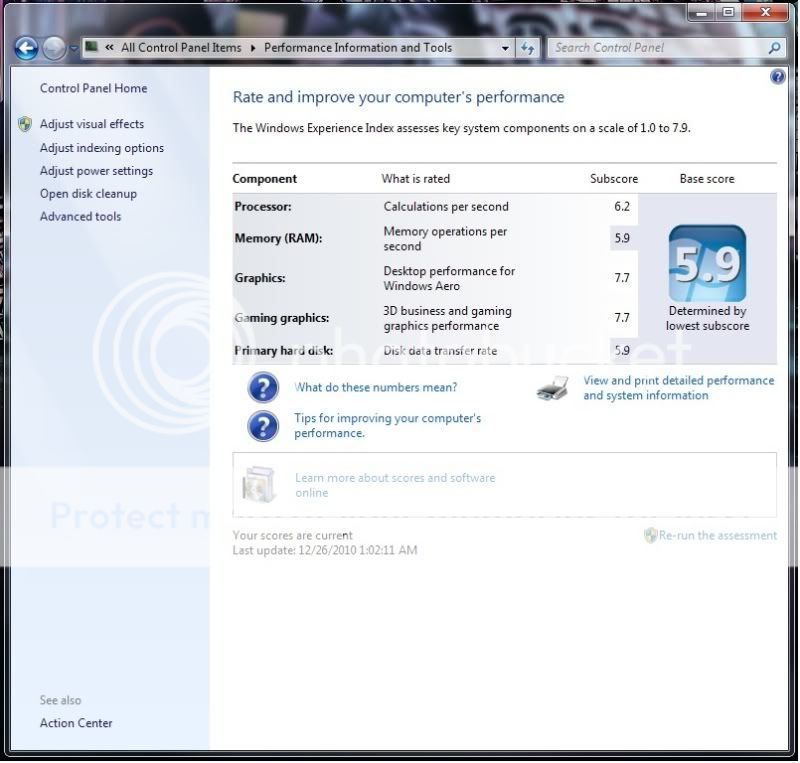Select All Control Panel Items in the breadcrumb
The width and height of the screenshot is (800, 763).
[x=180, y=47]
